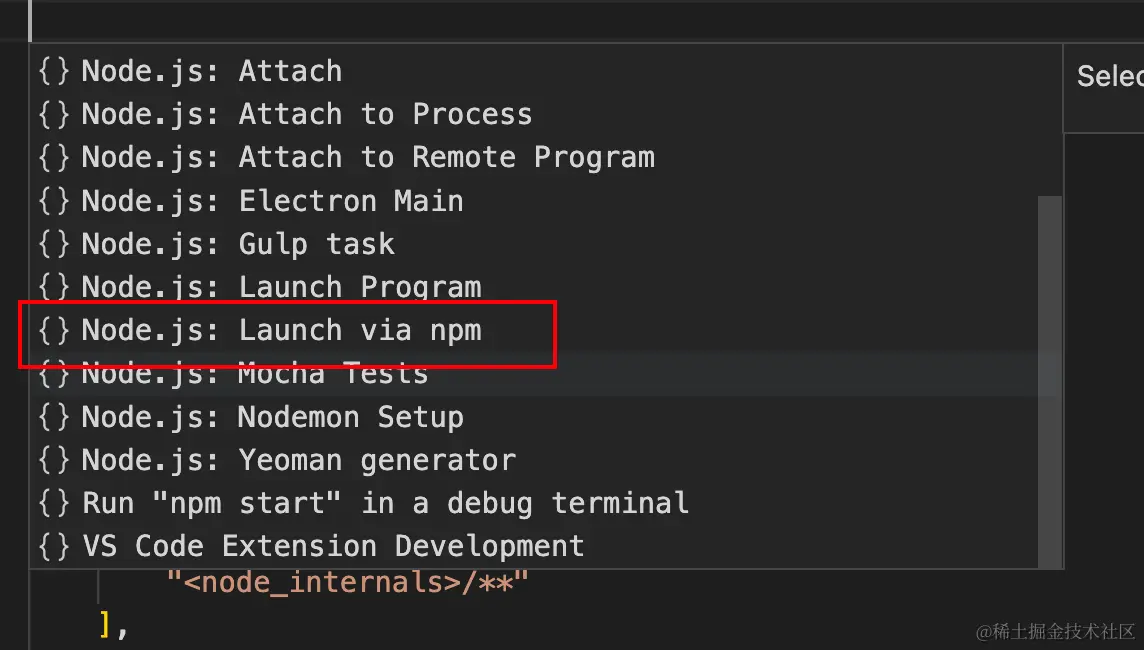The image size is (1144, 650).
Task: Click the braces icon beside Yeoman generator
Action: tap(54, 460)
